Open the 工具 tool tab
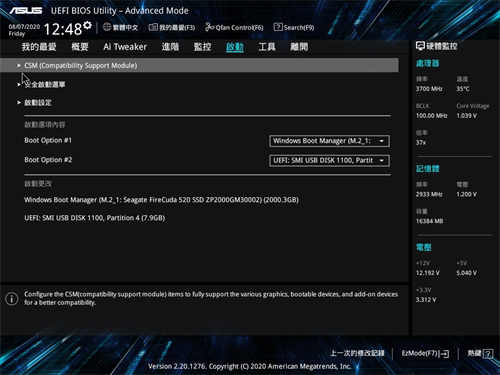 tap(267, 47)
